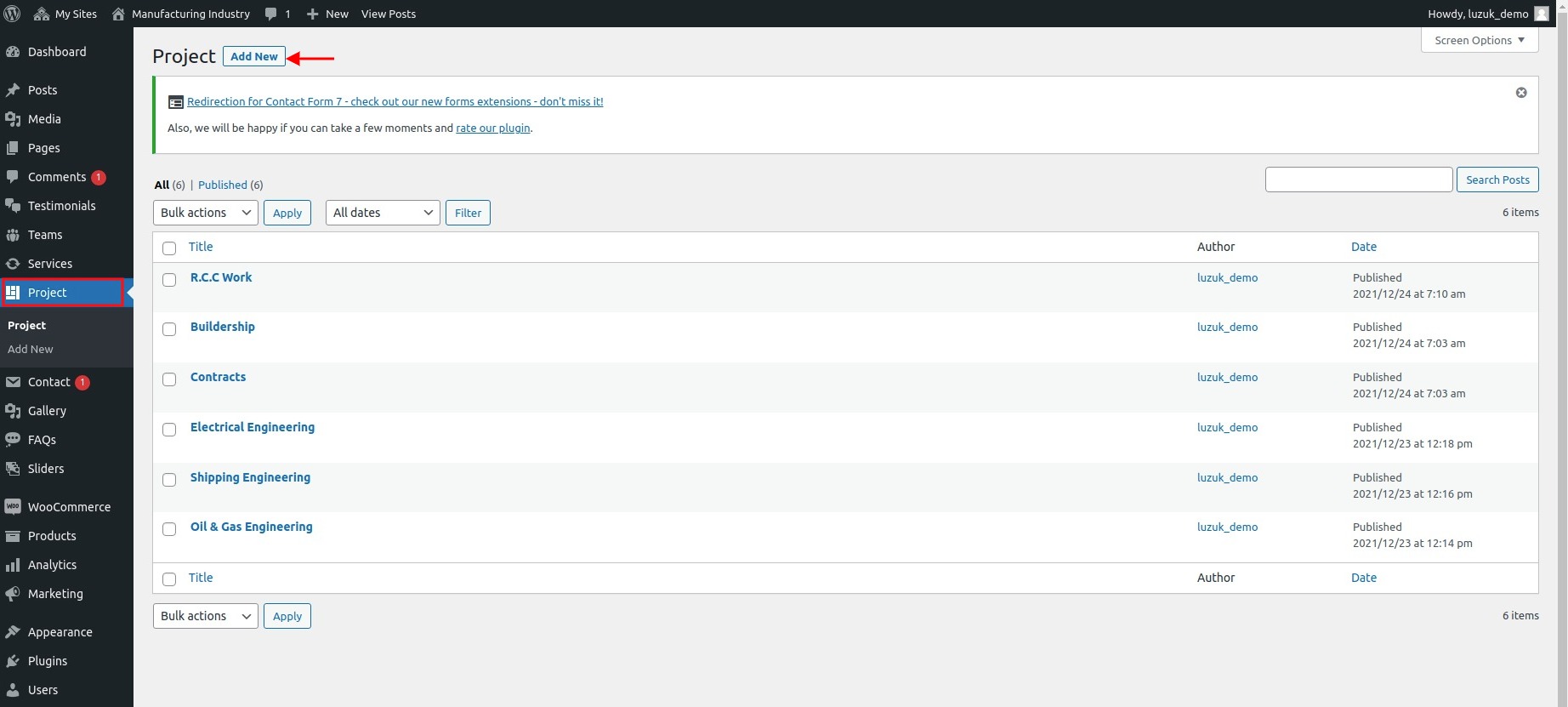
Task: Click the Sliders icon in sidebar
Action: (x=13, y=469)
